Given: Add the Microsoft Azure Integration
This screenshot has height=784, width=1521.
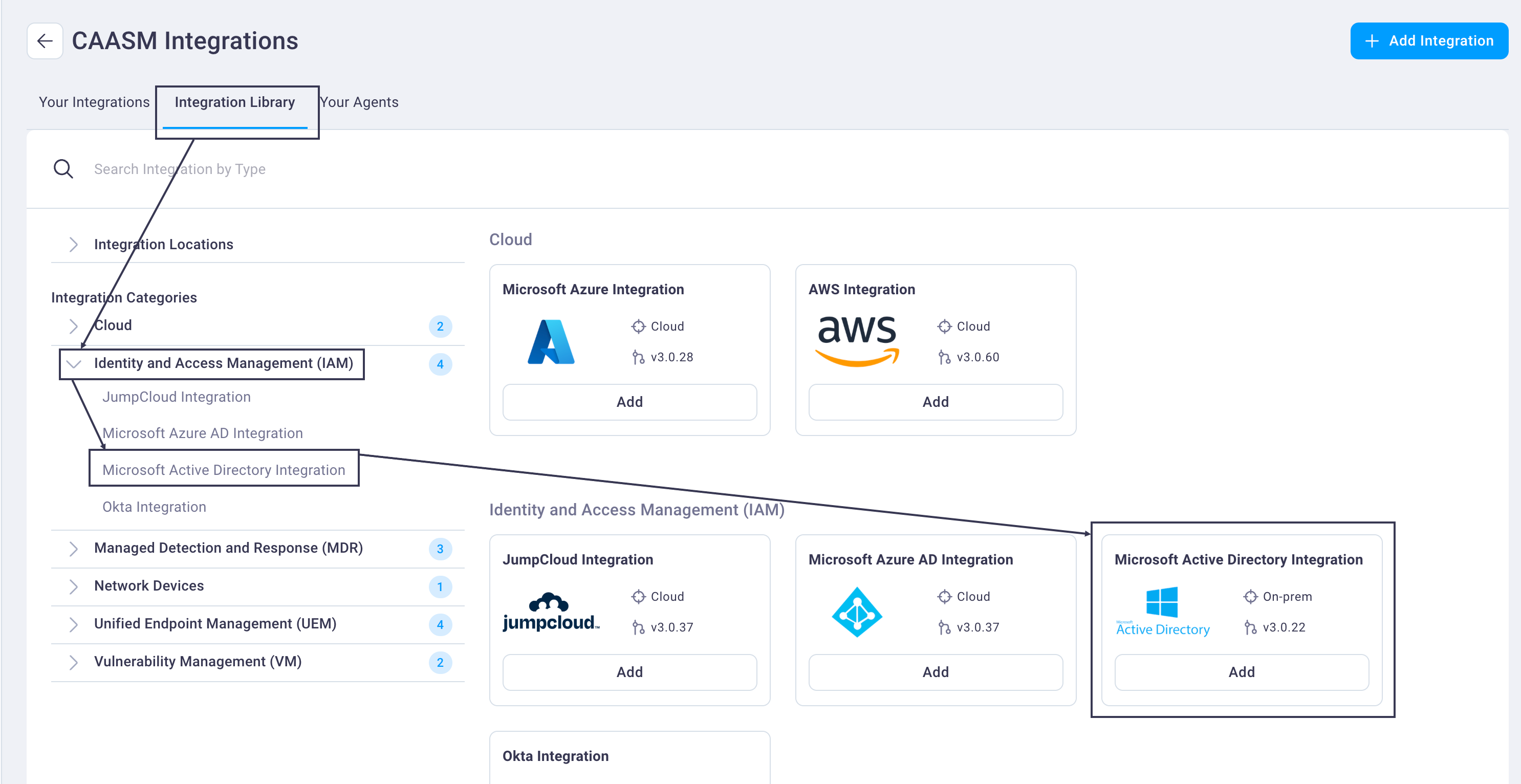Looking at the screenshot, I should (x=629, y=402).
